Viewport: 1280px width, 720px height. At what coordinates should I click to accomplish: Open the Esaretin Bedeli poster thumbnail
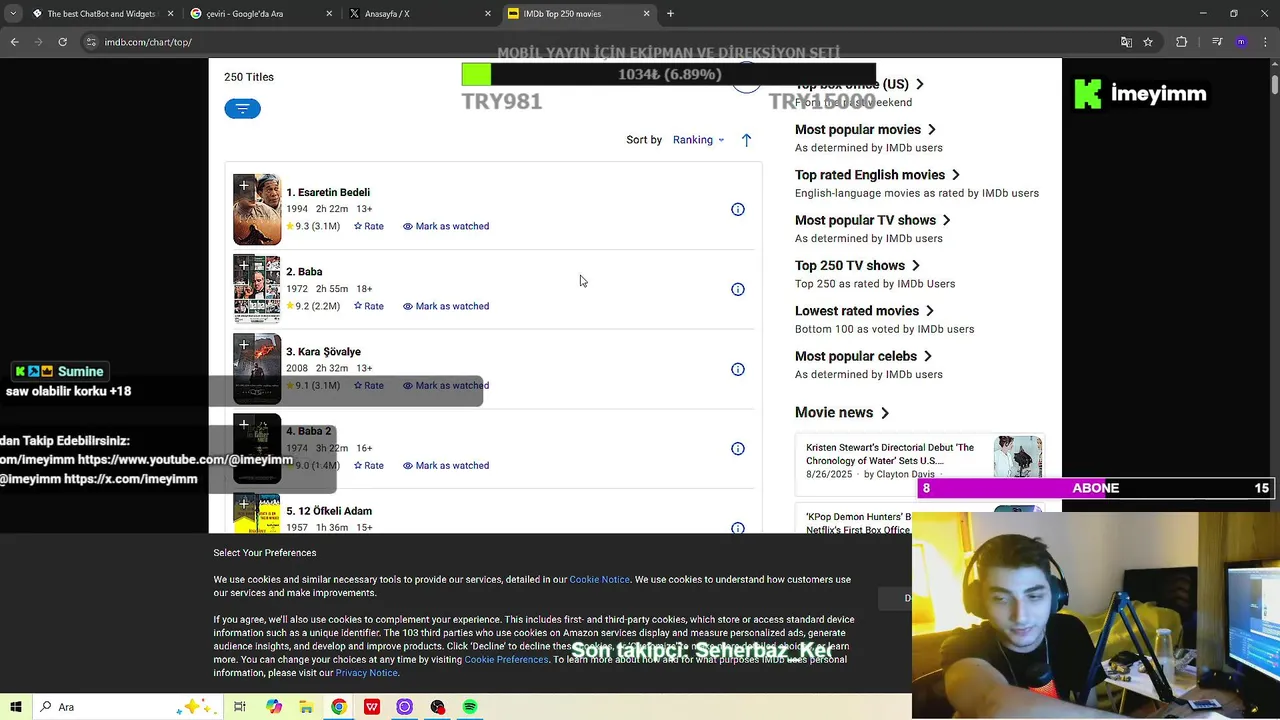tap(257, 209)
